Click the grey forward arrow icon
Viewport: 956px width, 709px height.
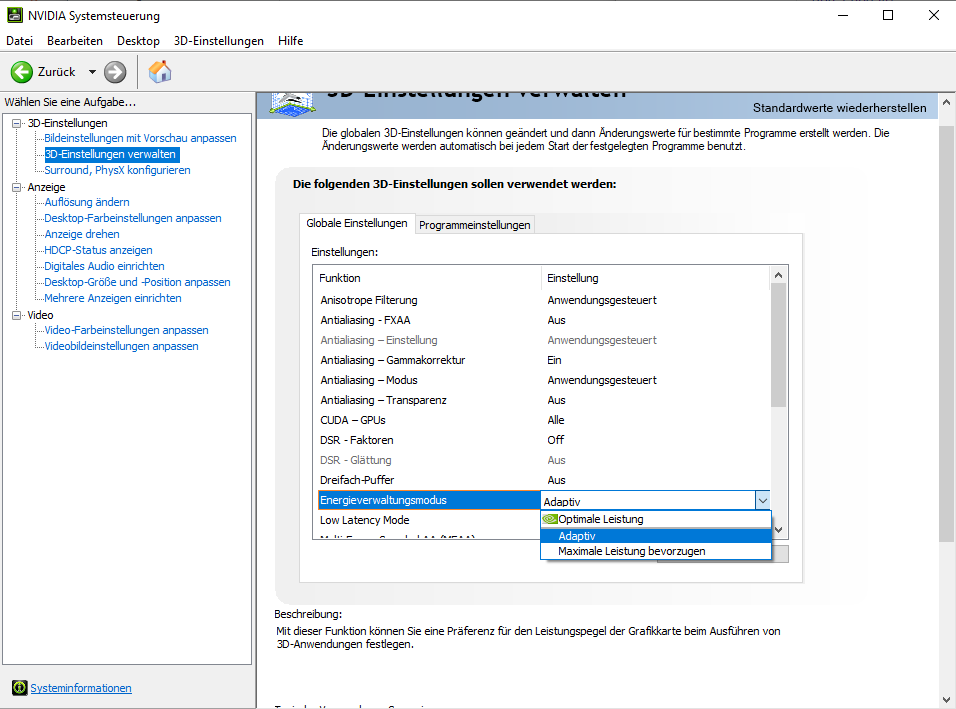click(x=115, y=72)
